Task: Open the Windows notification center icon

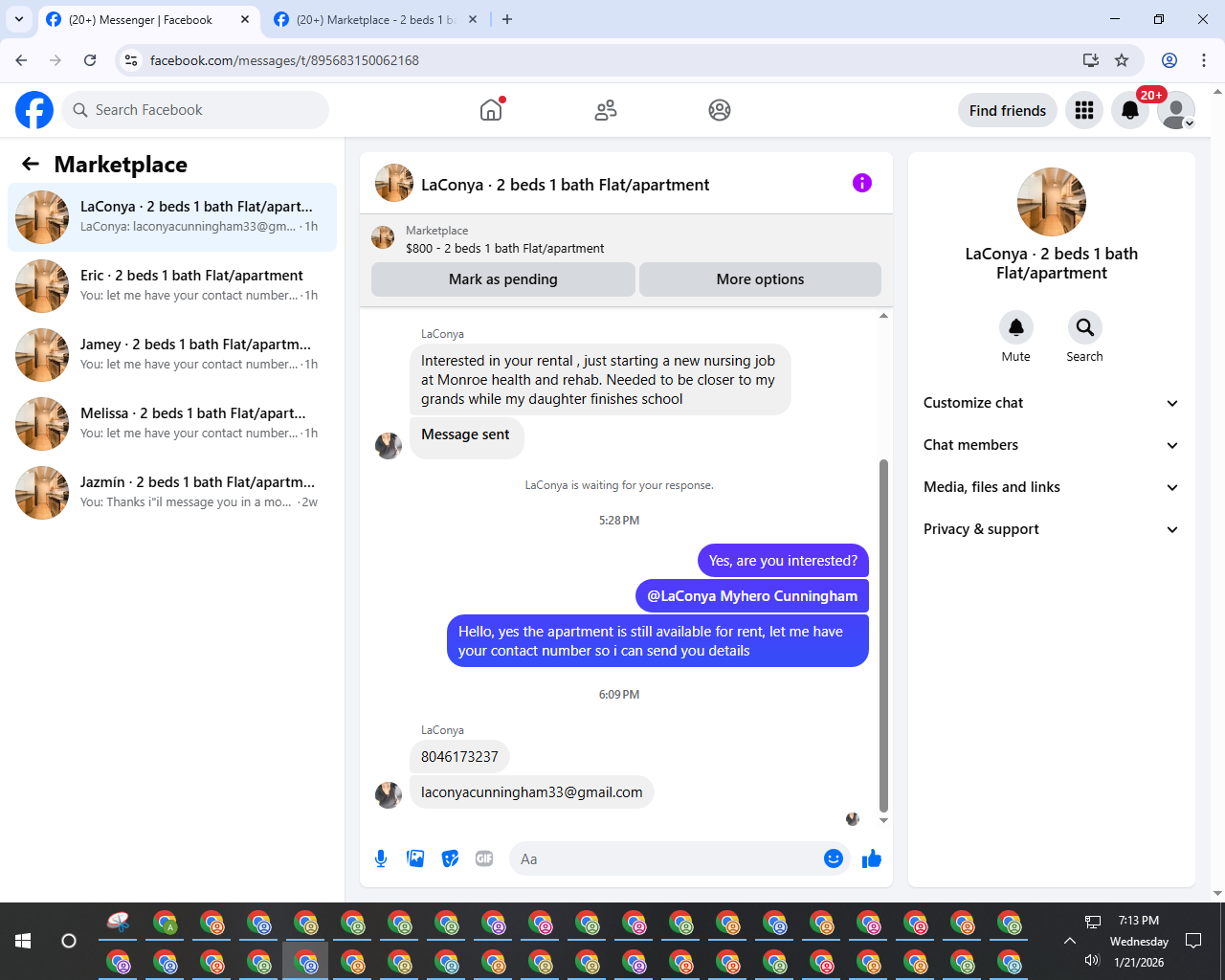Action: (1193, 941)
